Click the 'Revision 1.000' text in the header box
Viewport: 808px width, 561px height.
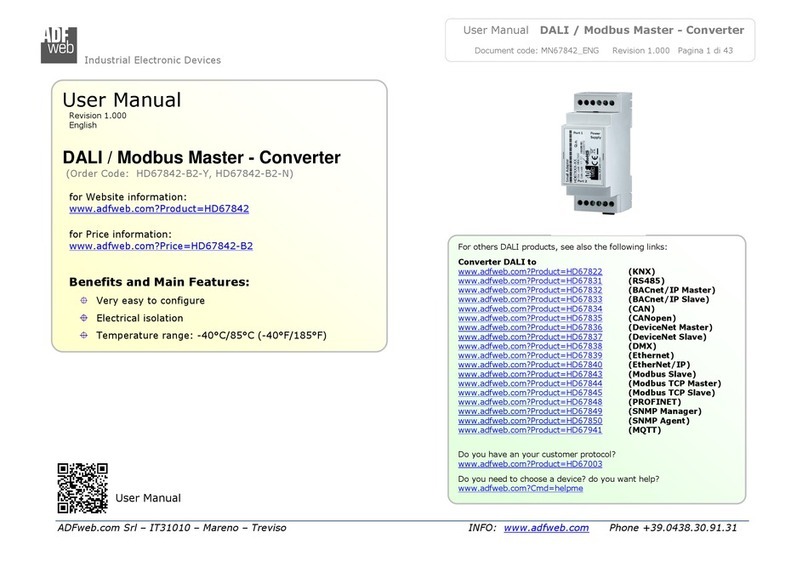click(x=641, y=50)
